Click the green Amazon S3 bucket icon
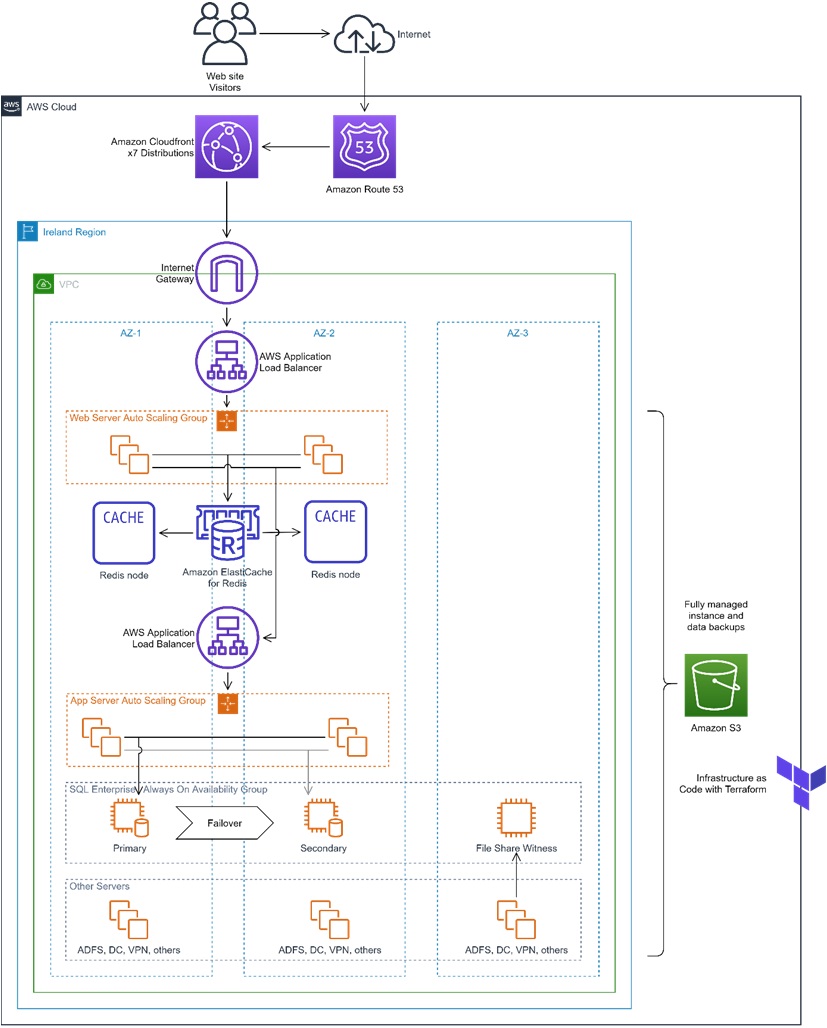827x1028 pixels. tap(716, 685)
